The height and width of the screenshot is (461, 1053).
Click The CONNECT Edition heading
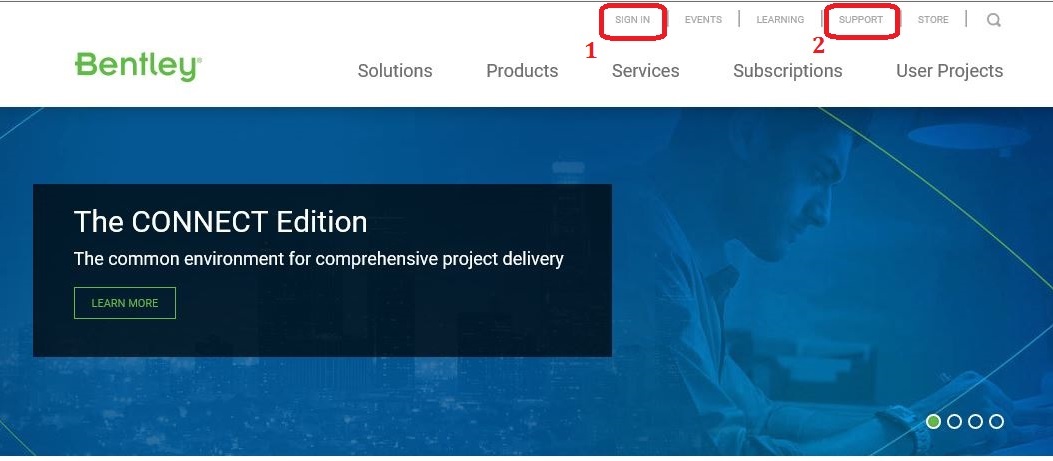(220, 221)
